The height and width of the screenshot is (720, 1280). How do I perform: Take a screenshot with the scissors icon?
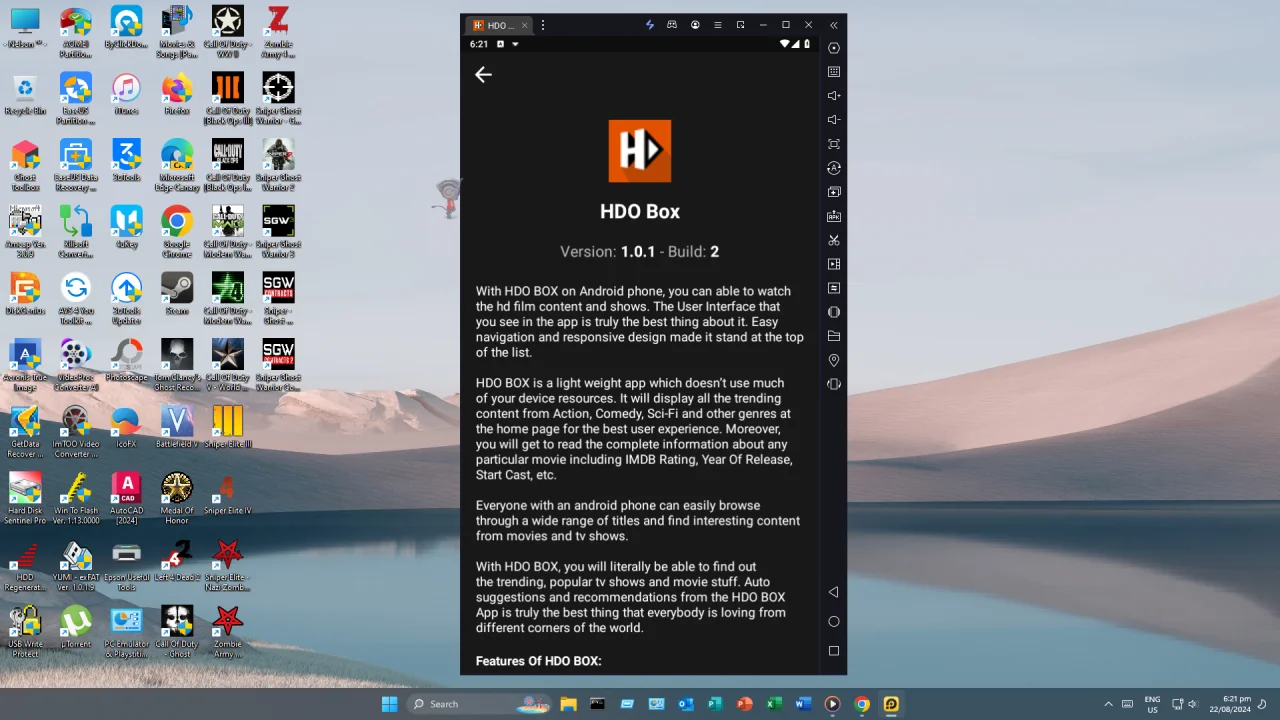(x=834, y=240)
